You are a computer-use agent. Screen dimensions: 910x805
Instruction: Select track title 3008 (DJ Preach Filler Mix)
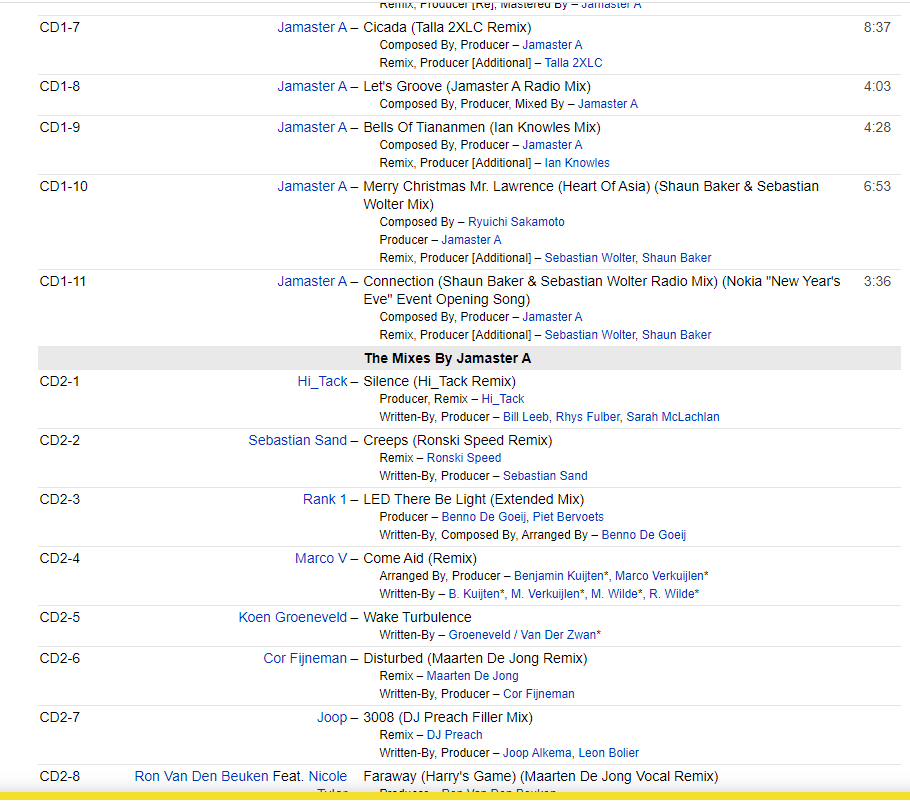448,718
